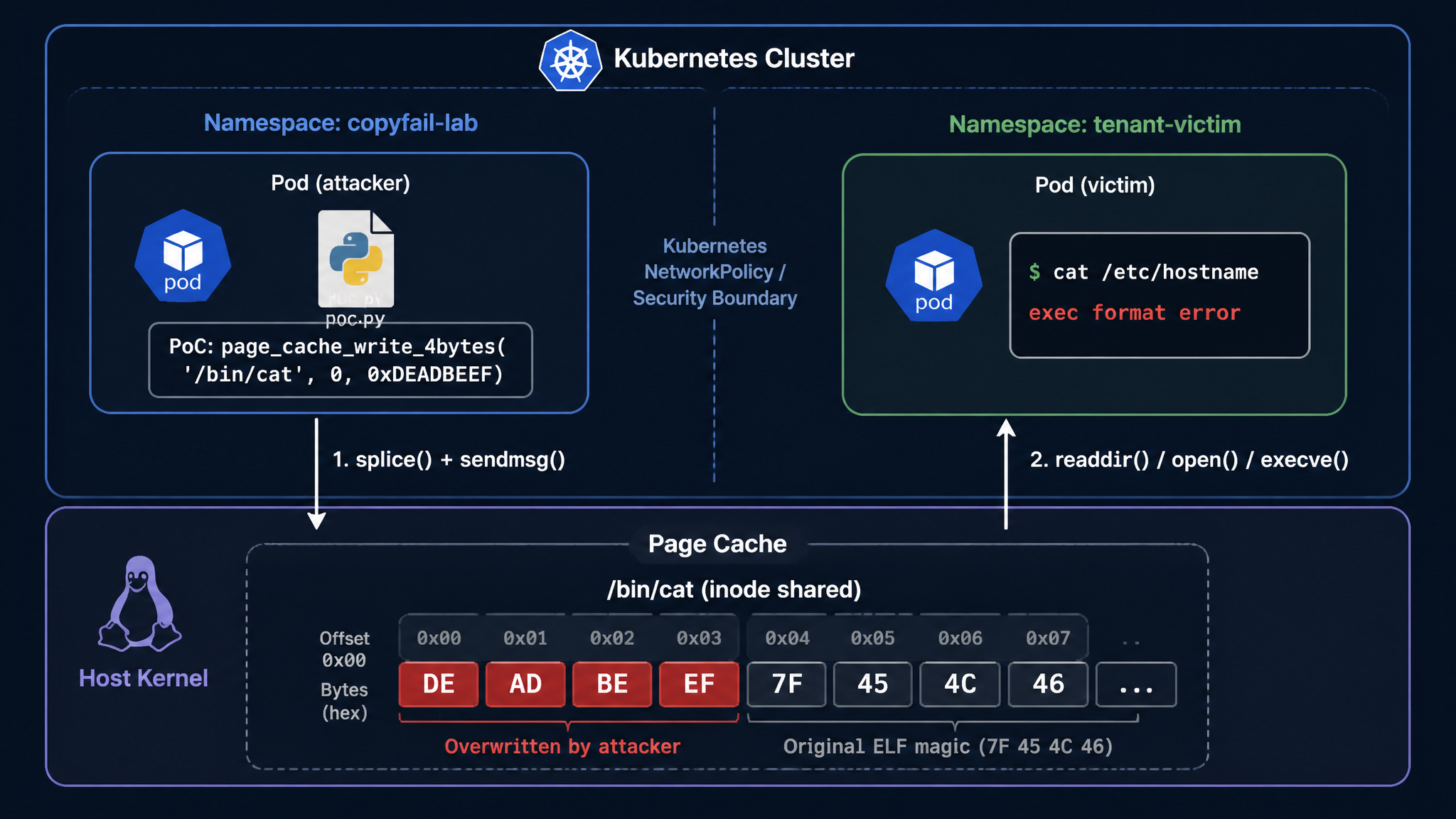The width and height of the screenshot is (1456, 819).
Task: Click the attacker pod hexagon icon
Action: click(x=183, y=256)
